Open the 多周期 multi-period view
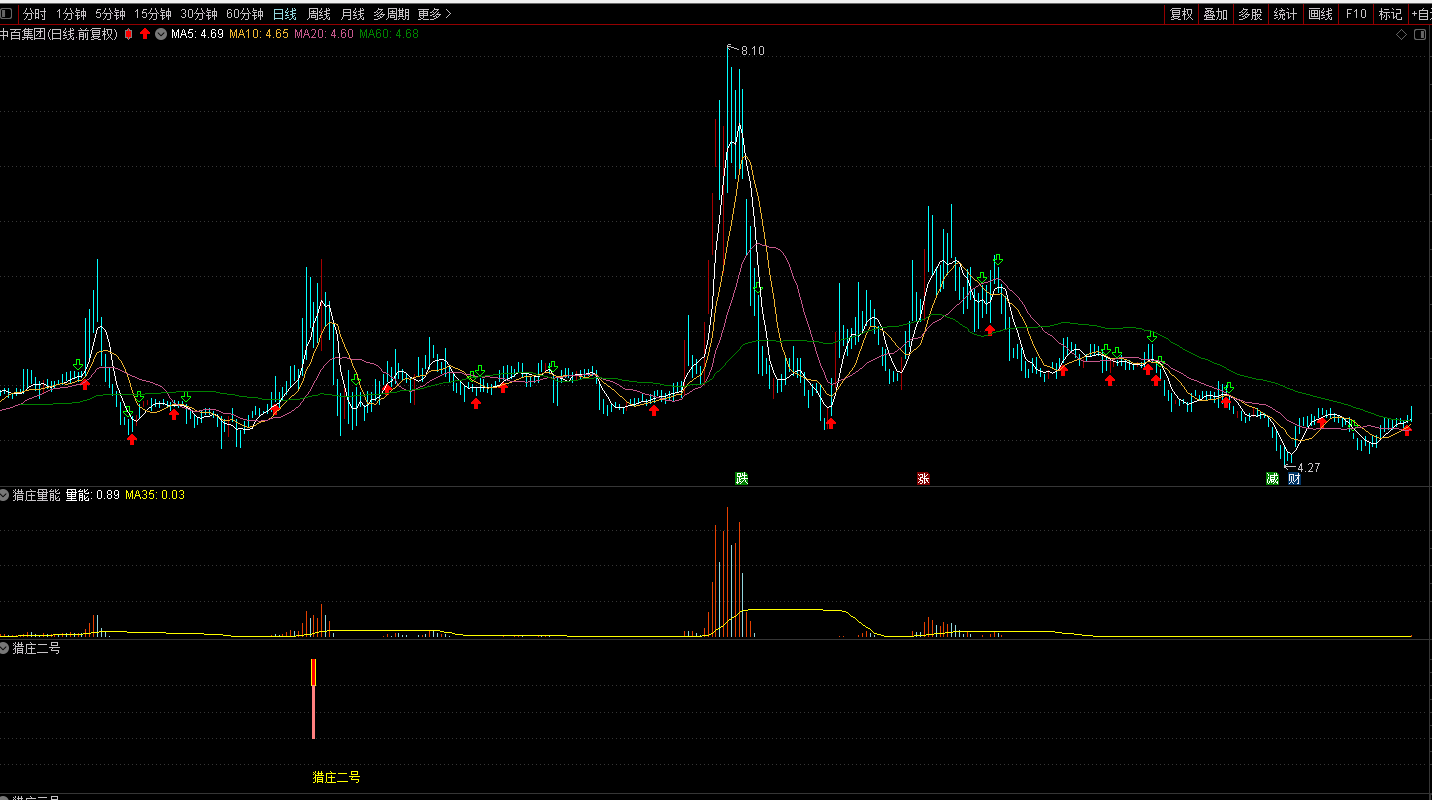This screenshot has height=800, width=1432. (391, 14)
